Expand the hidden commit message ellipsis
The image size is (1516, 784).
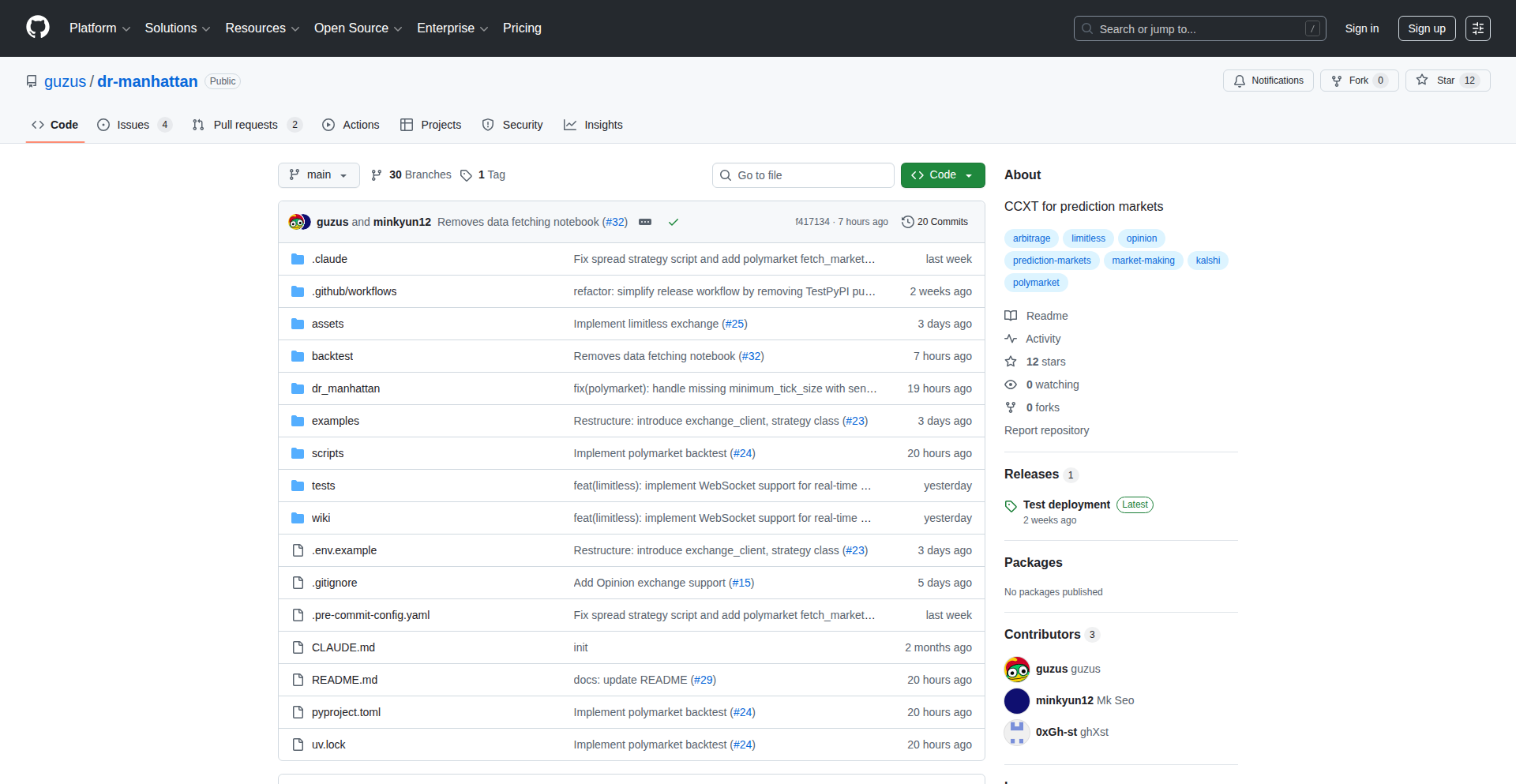point(645,222)
